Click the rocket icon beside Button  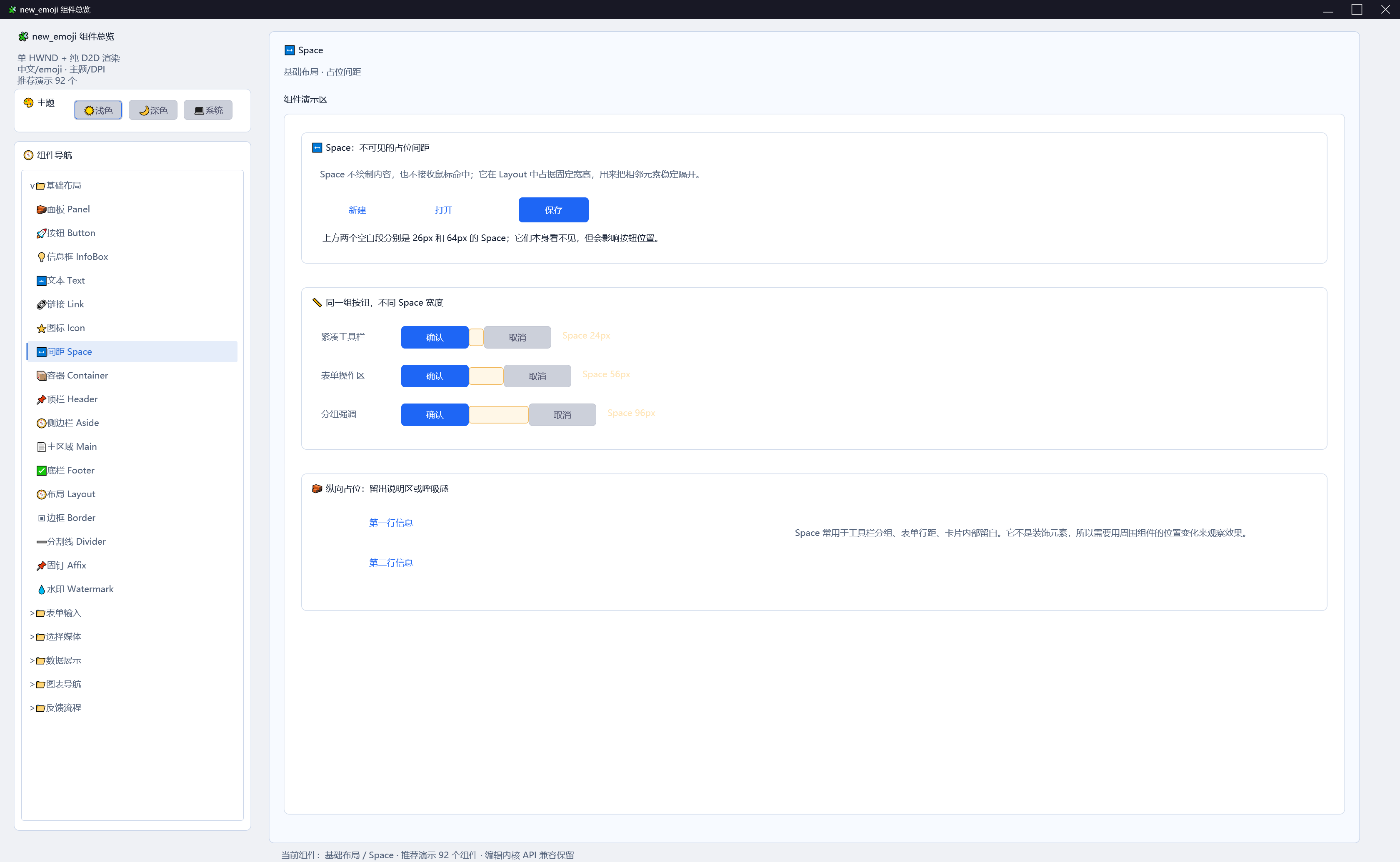tap(41, 233)
